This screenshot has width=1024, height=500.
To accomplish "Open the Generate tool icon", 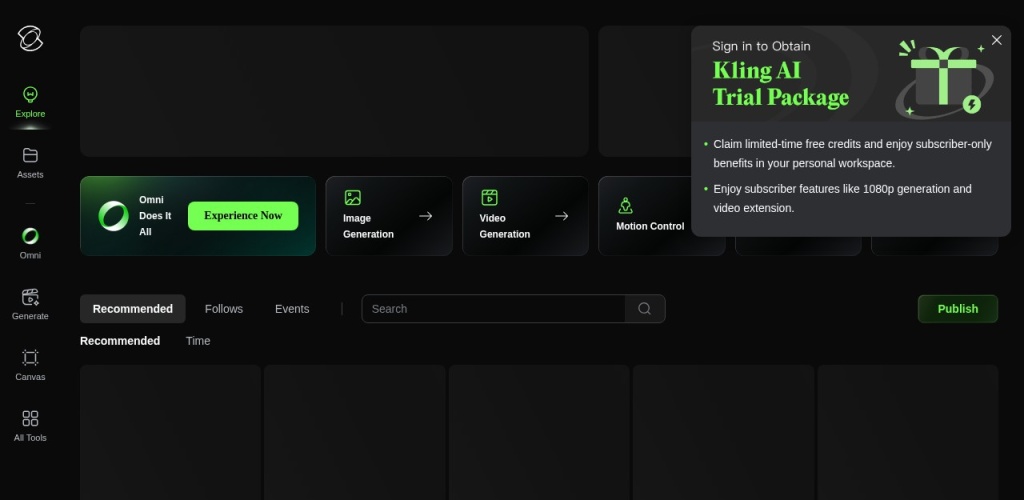I will click(30, 298).
